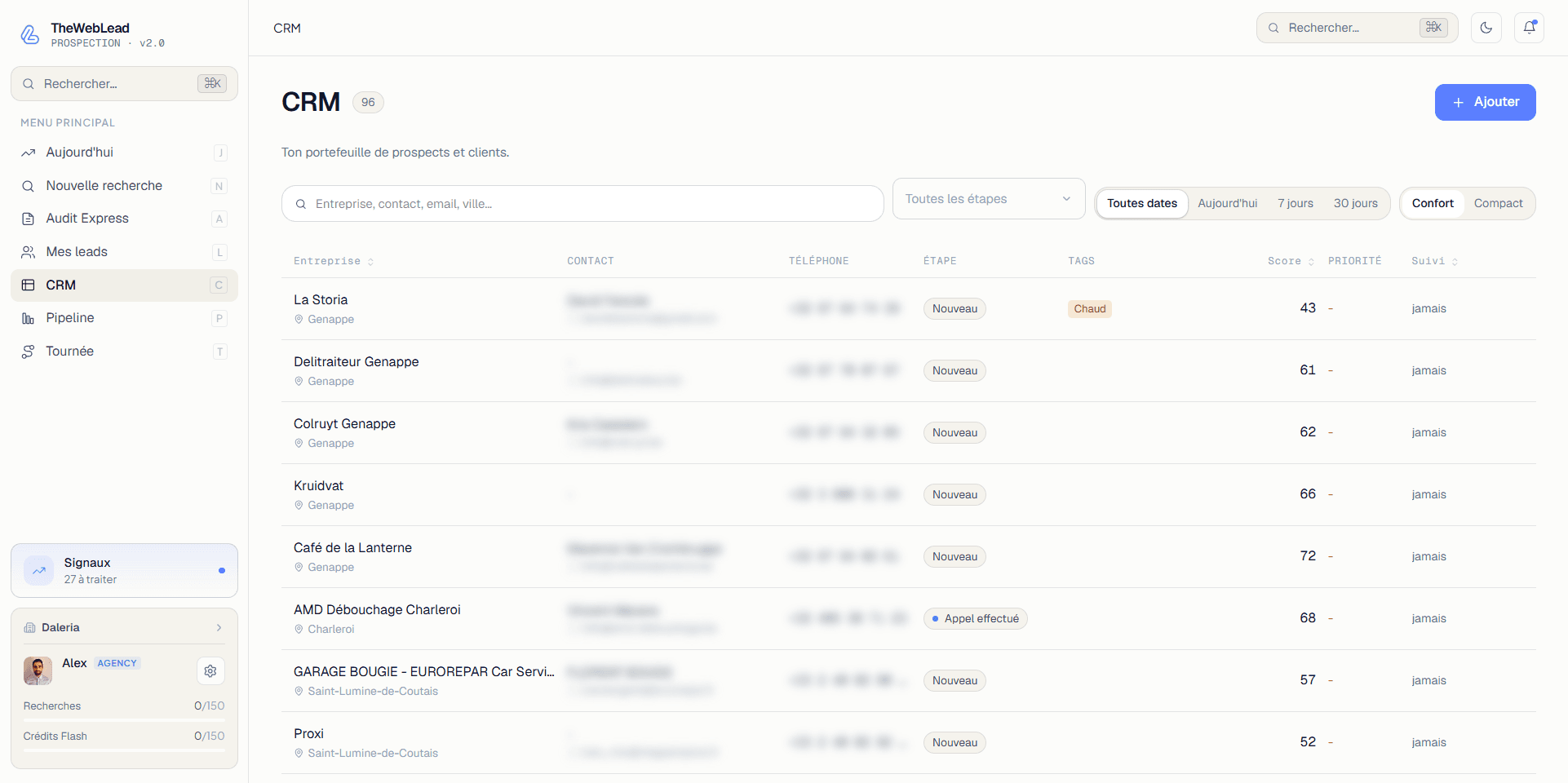This screenshot has height=783, width=1568.
Task: Open user settings gear icon
Action: click(x=210, y=671)
